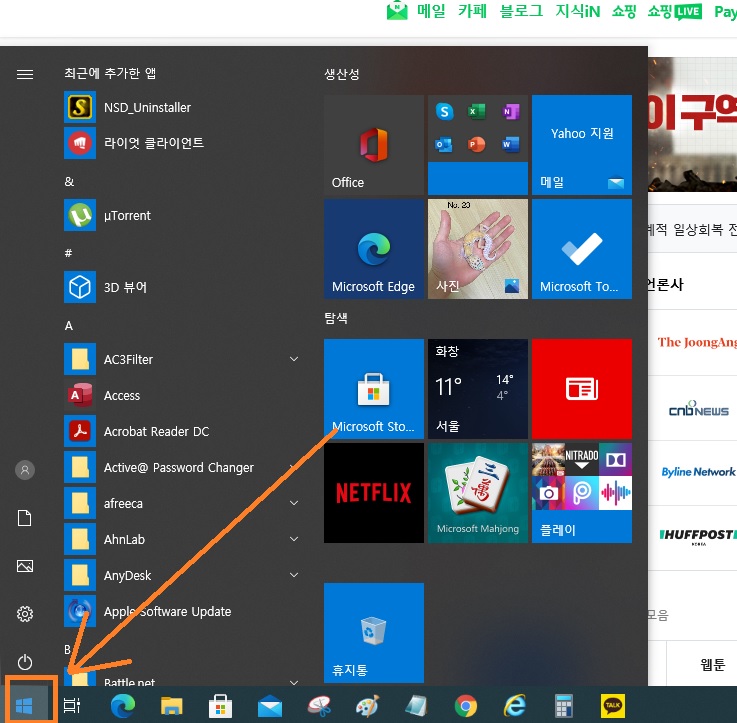Open the 휴지통 recycle bin tile

pos(374,633)
